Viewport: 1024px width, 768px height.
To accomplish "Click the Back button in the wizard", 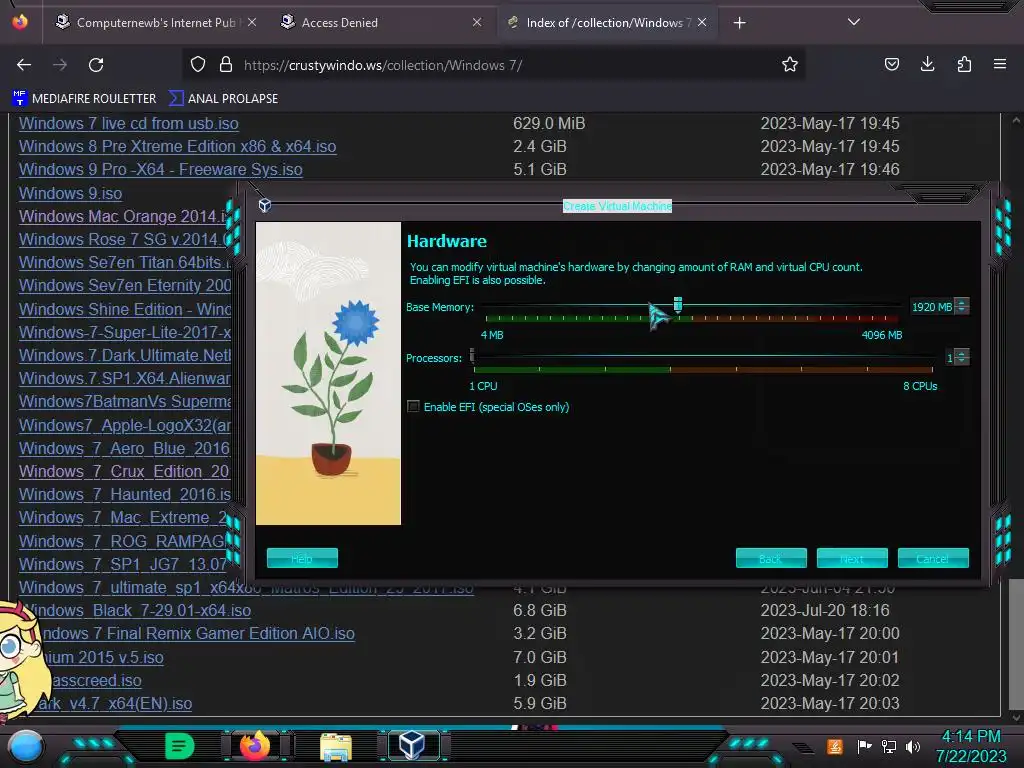I will coord(771,558).
